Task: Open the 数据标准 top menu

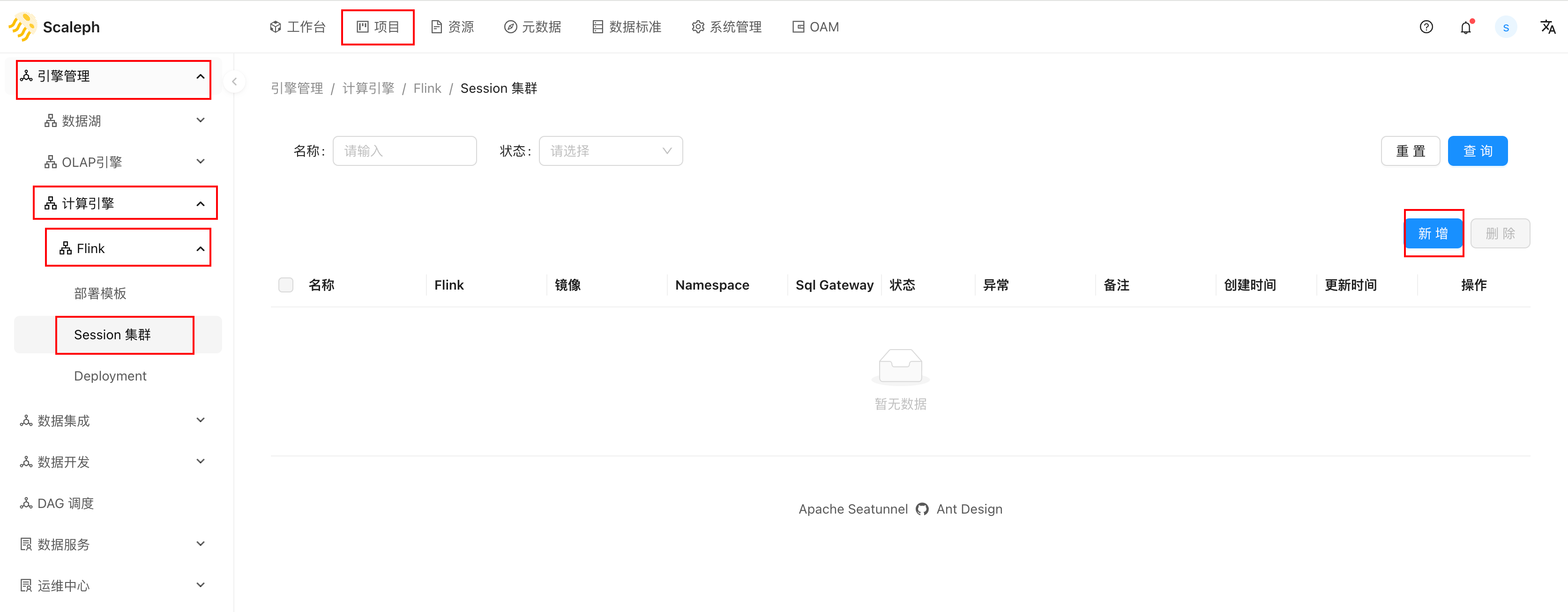Action: [x=627, y=27]
